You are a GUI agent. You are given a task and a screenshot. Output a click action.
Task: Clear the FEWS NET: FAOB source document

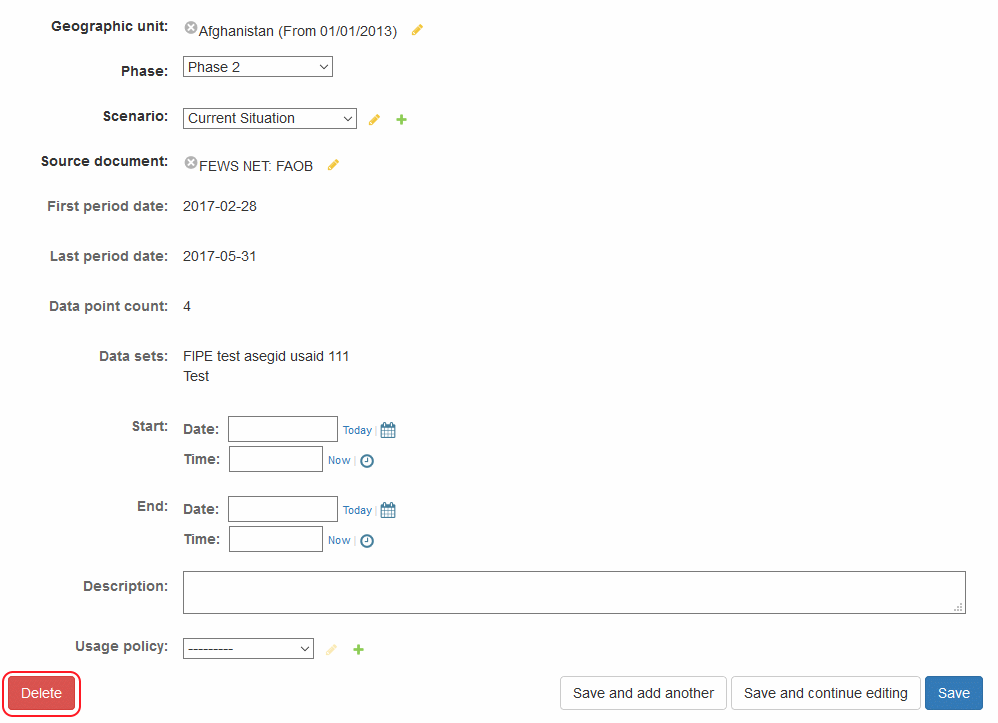pos(191,163)
